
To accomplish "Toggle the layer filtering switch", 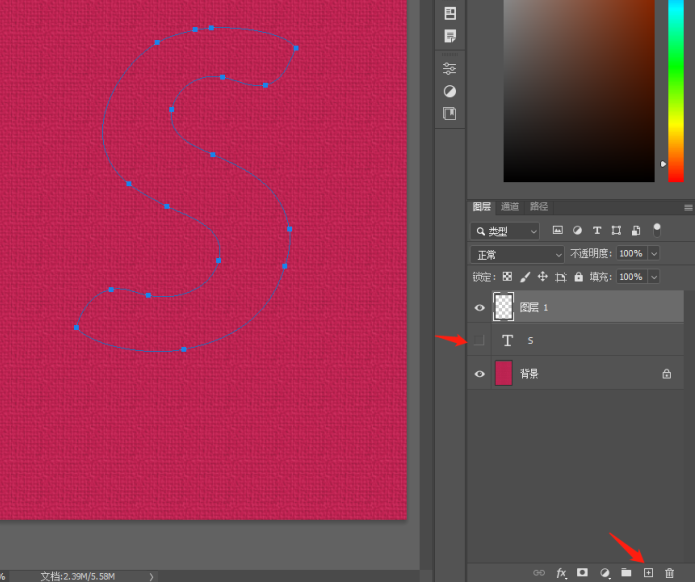I will [657, 230].
